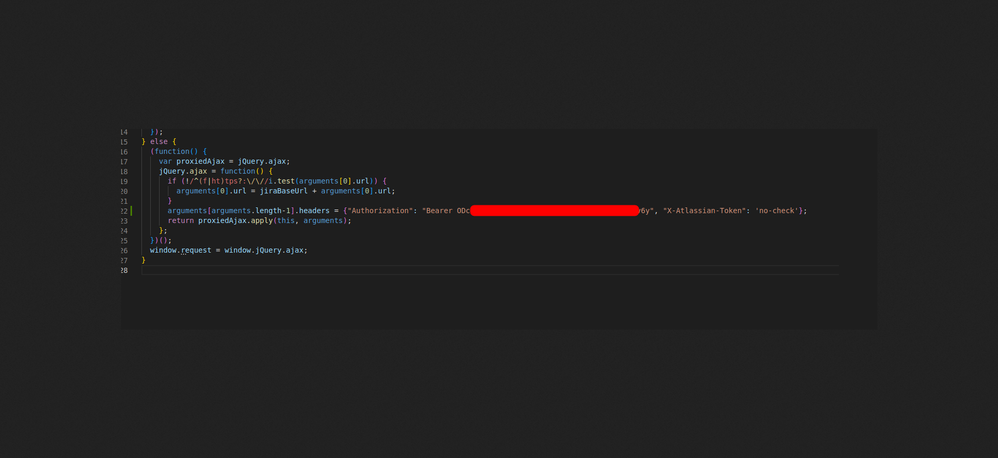Click the green change marker beside line 22
The image size is (998, 458).
[132, 211]
